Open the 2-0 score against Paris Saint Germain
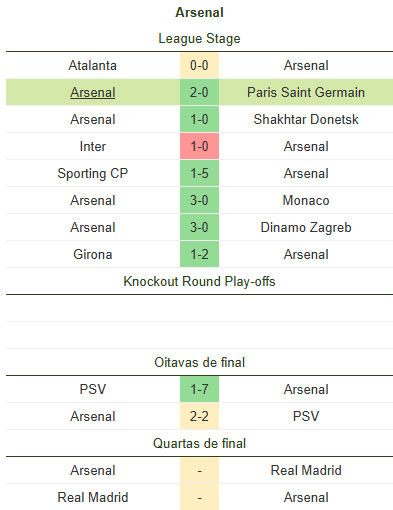Screen dimensions: 393x510 (199, 92)
